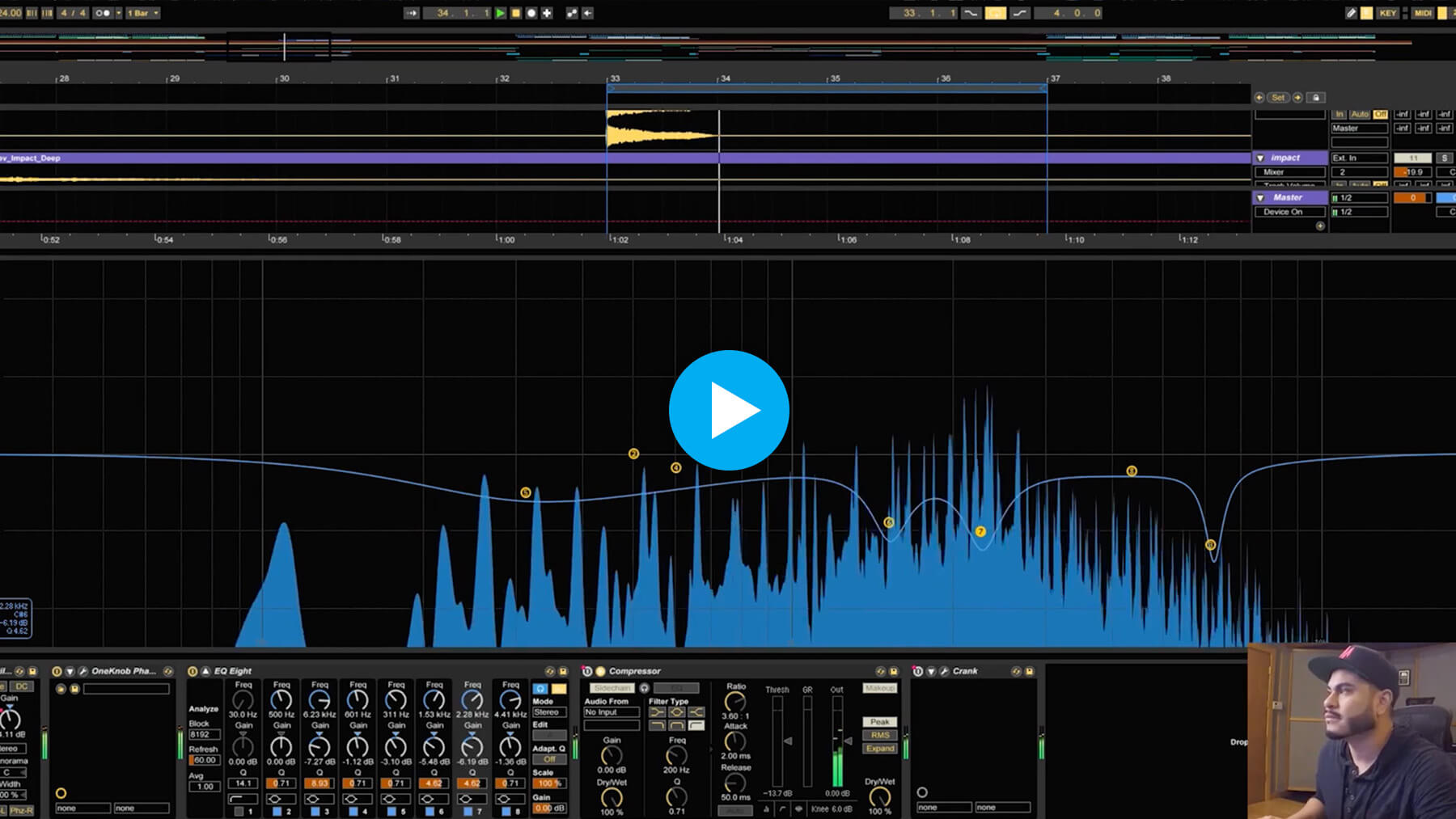
Task: Select EQ filter point 7 on curve
Action: 980,531
